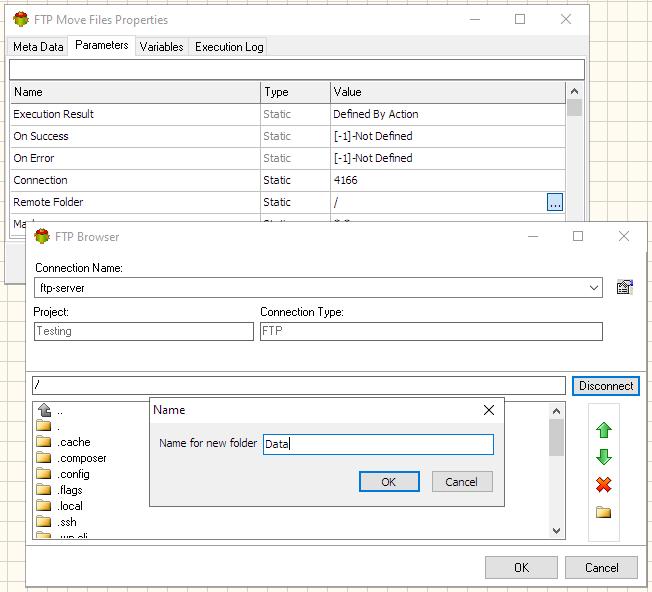Select the .composer folder icon
The image size is (652, 592).
pos(43,457)
